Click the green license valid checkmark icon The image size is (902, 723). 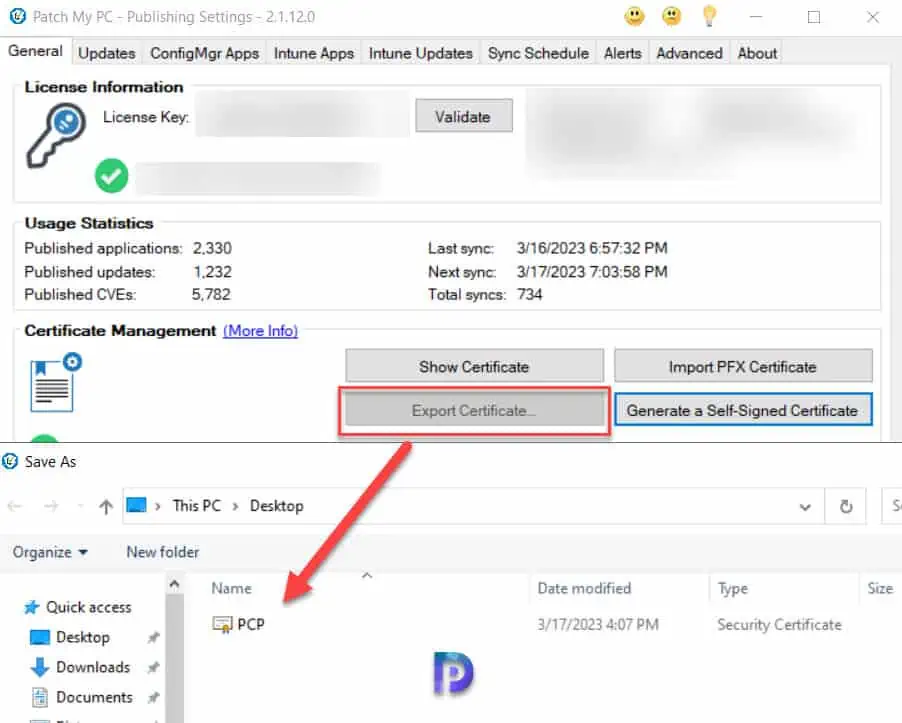111,176
